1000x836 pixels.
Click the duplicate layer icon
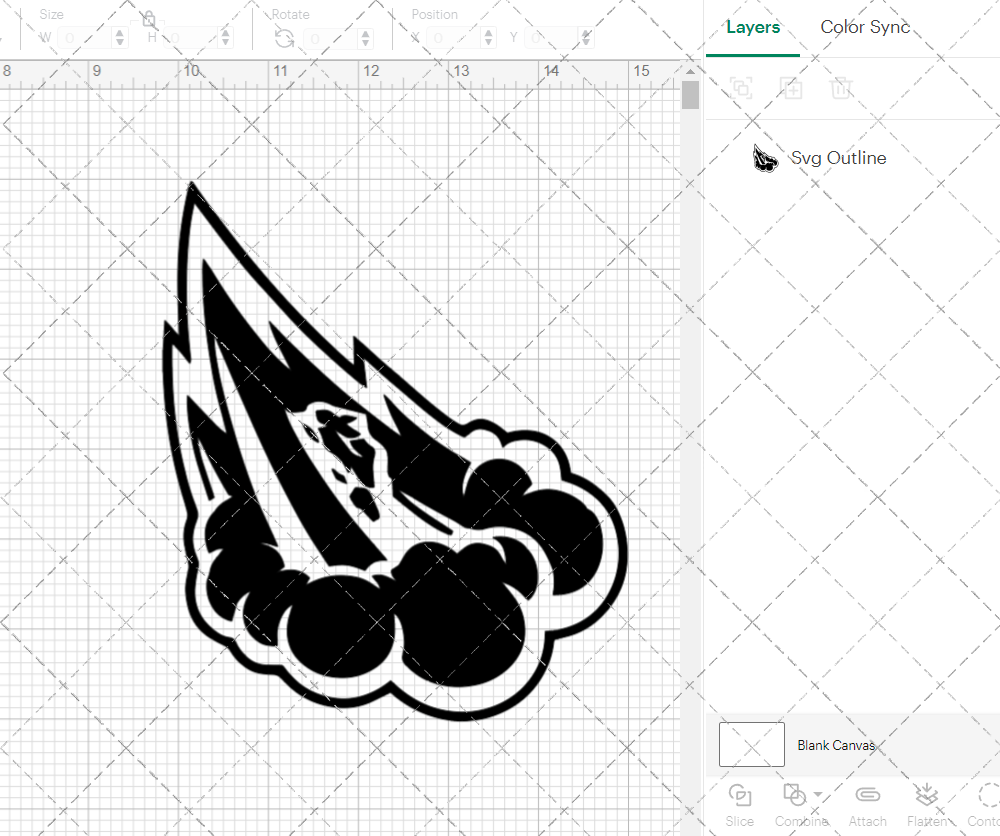(x=741, y=88)
